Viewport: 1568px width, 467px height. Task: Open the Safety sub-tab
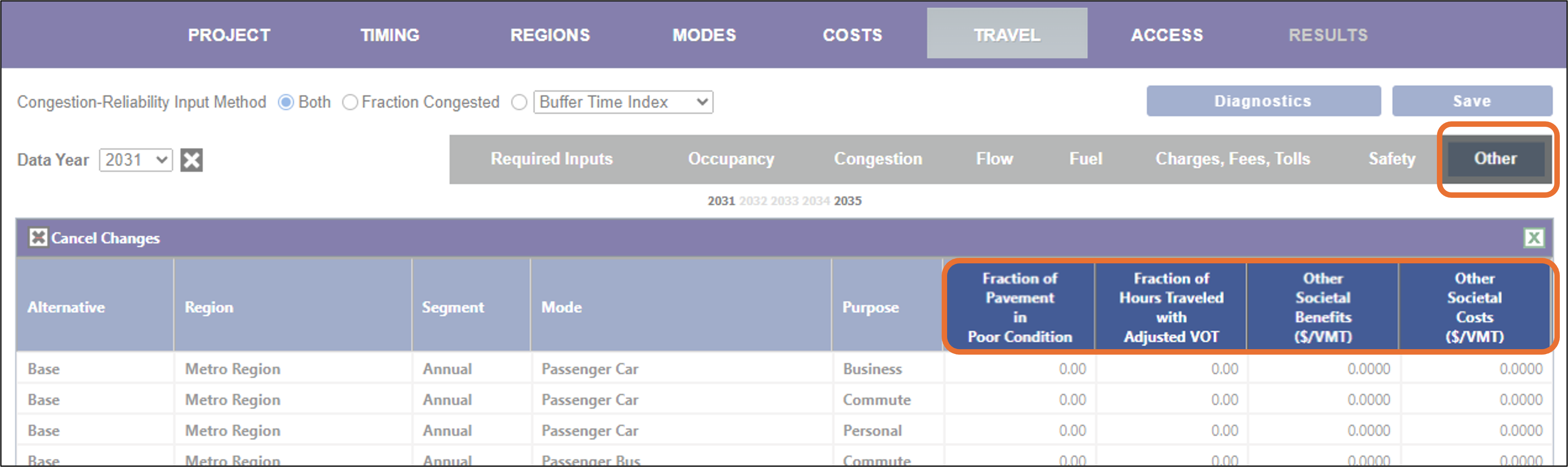pyautogui.click(x=1392, y=159)
